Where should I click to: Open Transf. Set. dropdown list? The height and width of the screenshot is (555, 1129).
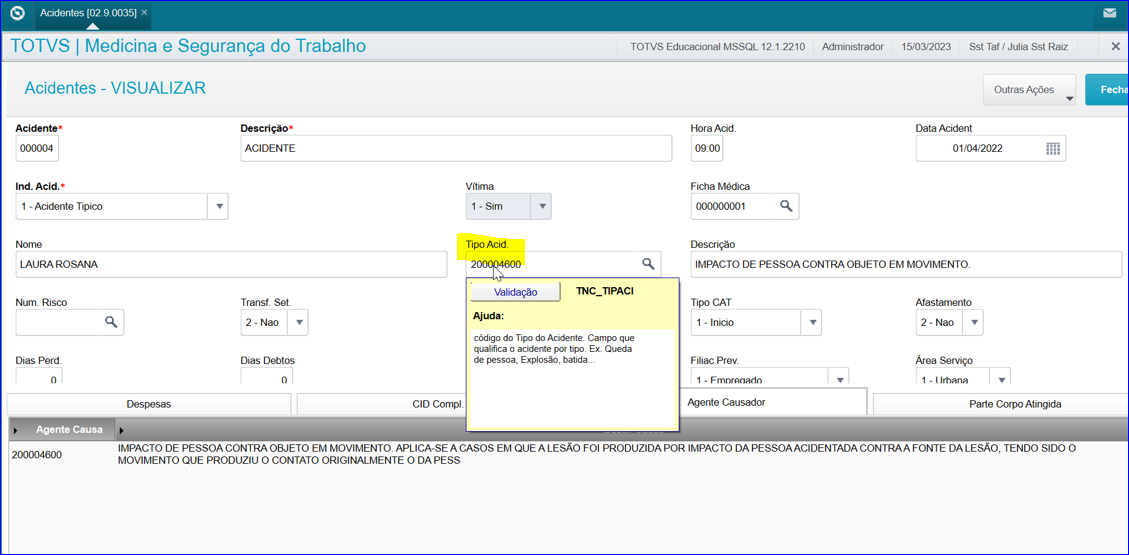click(297, 323)
